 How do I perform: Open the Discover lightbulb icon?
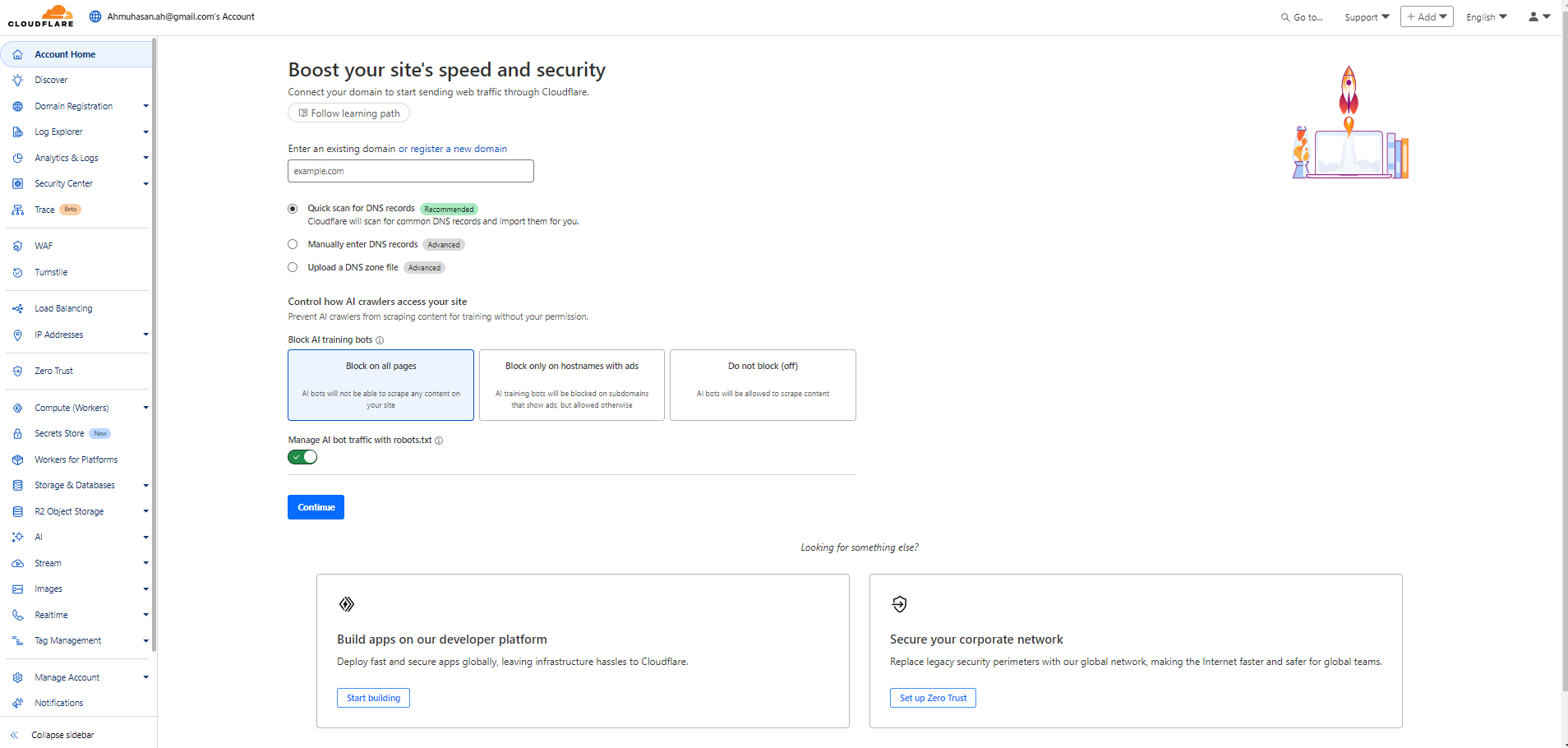(17, 81)
